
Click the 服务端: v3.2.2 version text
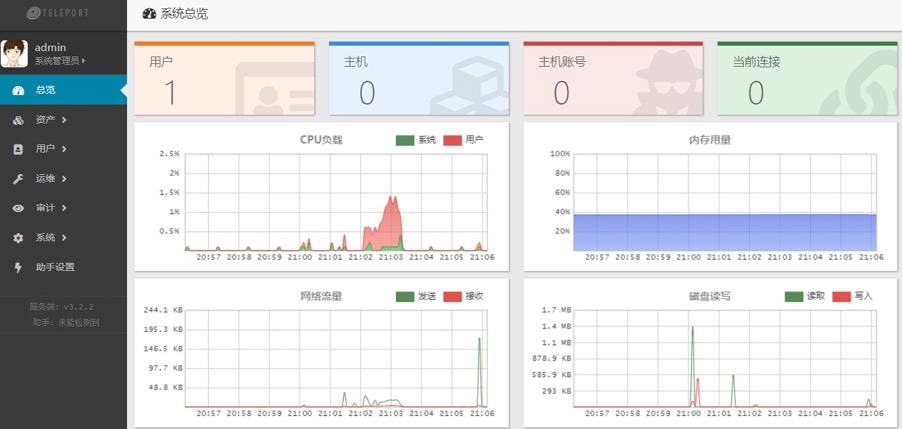(x=62, y=307)
